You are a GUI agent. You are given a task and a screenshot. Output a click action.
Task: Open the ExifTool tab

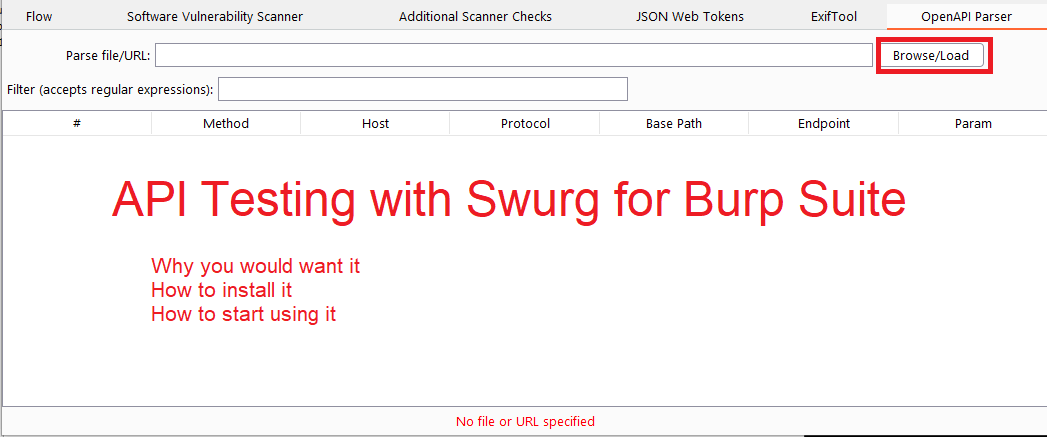[833, 16]
